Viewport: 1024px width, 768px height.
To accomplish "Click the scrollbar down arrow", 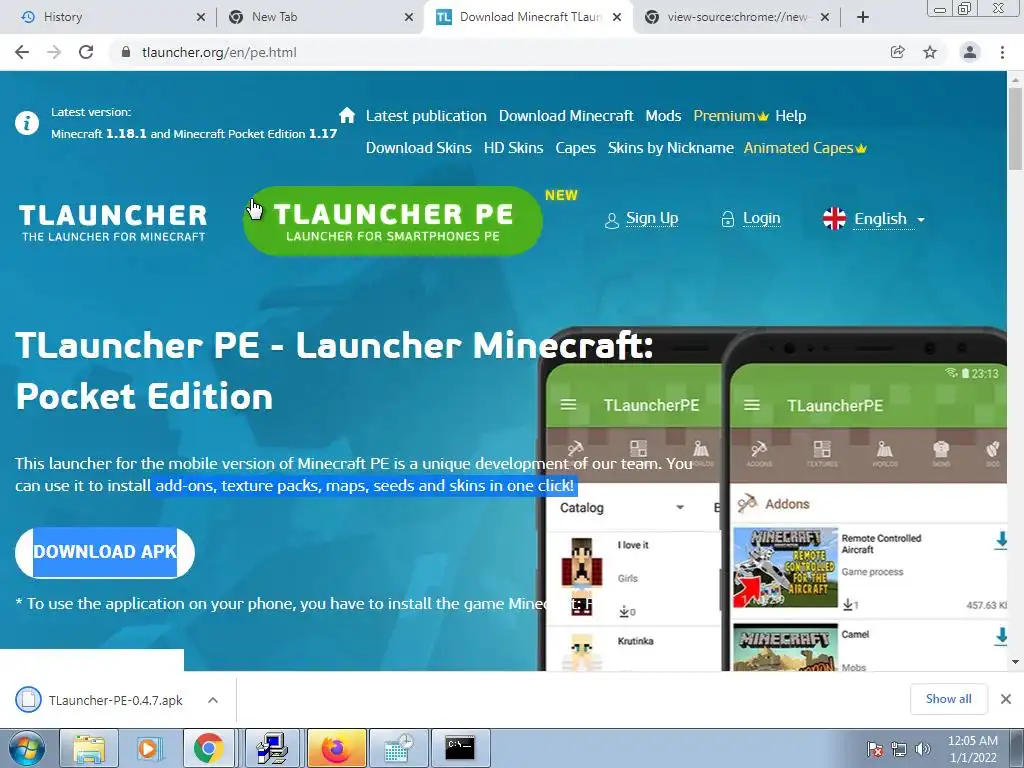I will click(1015, 662).
